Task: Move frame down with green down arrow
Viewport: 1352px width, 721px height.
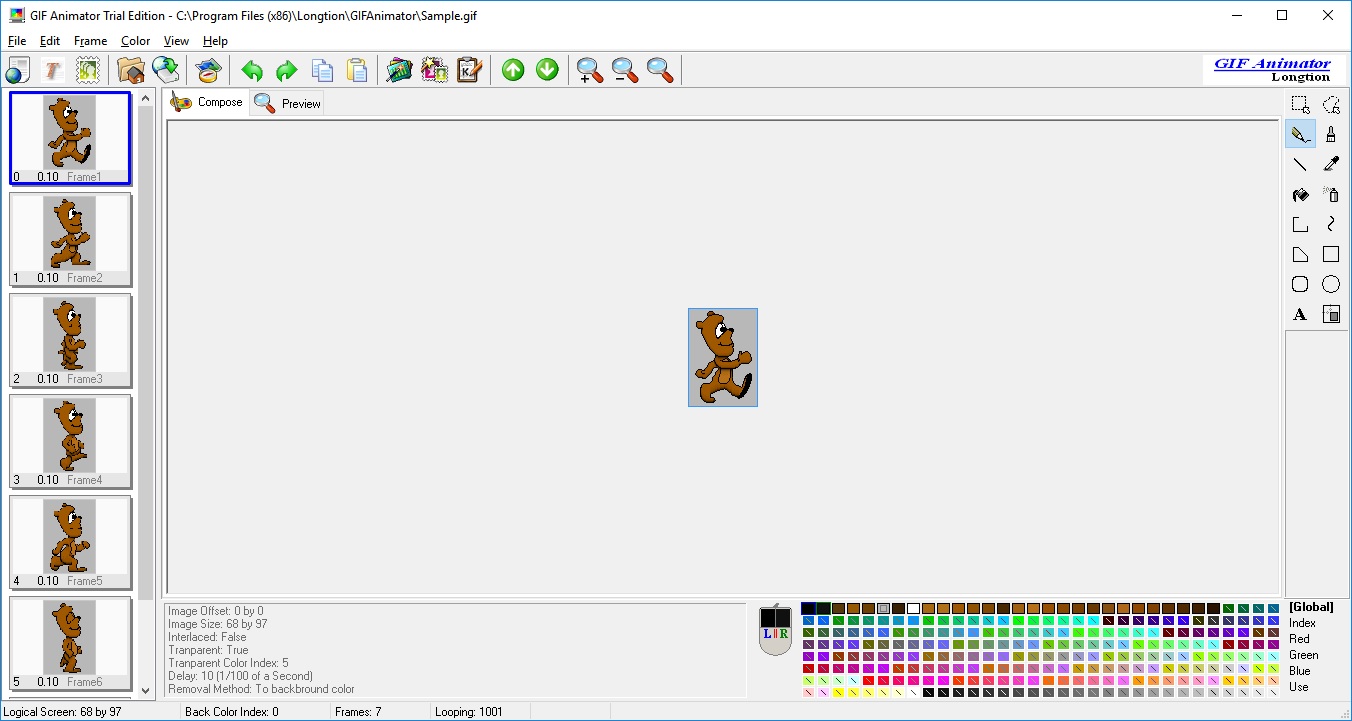Action: 547,70
